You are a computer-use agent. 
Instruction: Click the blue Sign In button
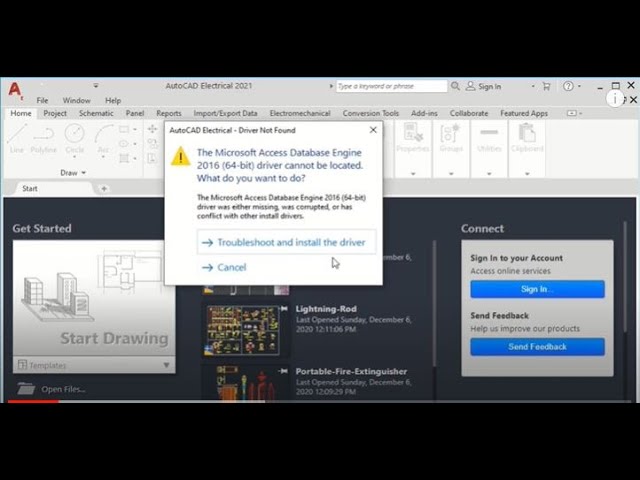tap(537, 289)
